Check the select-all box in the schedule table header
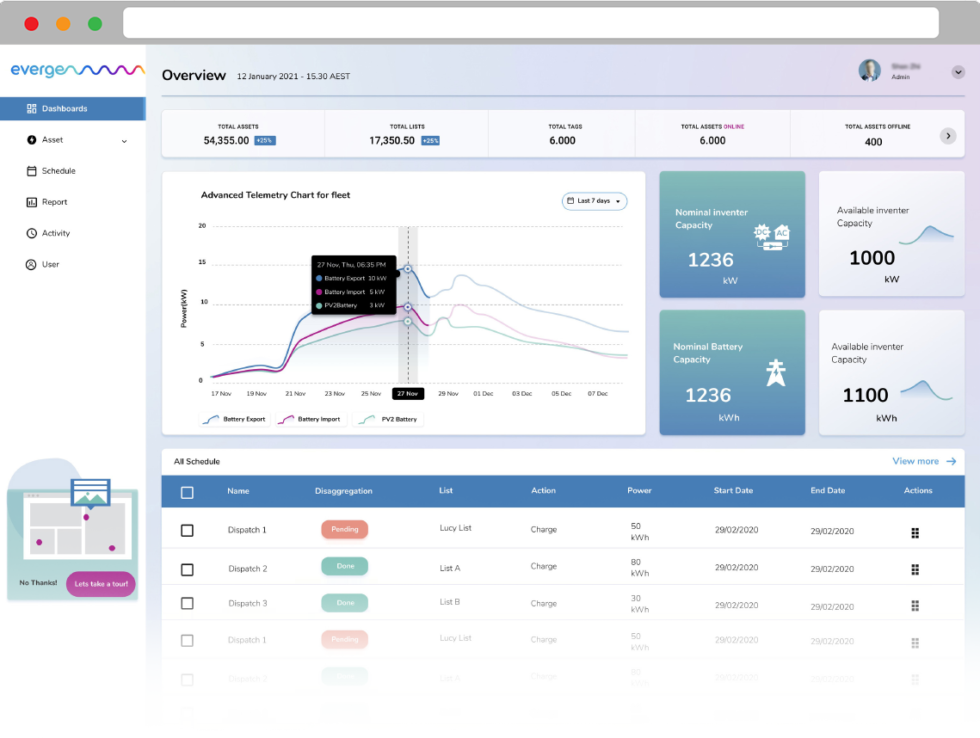This screenshot has height=738, width=980. [187, 491]
